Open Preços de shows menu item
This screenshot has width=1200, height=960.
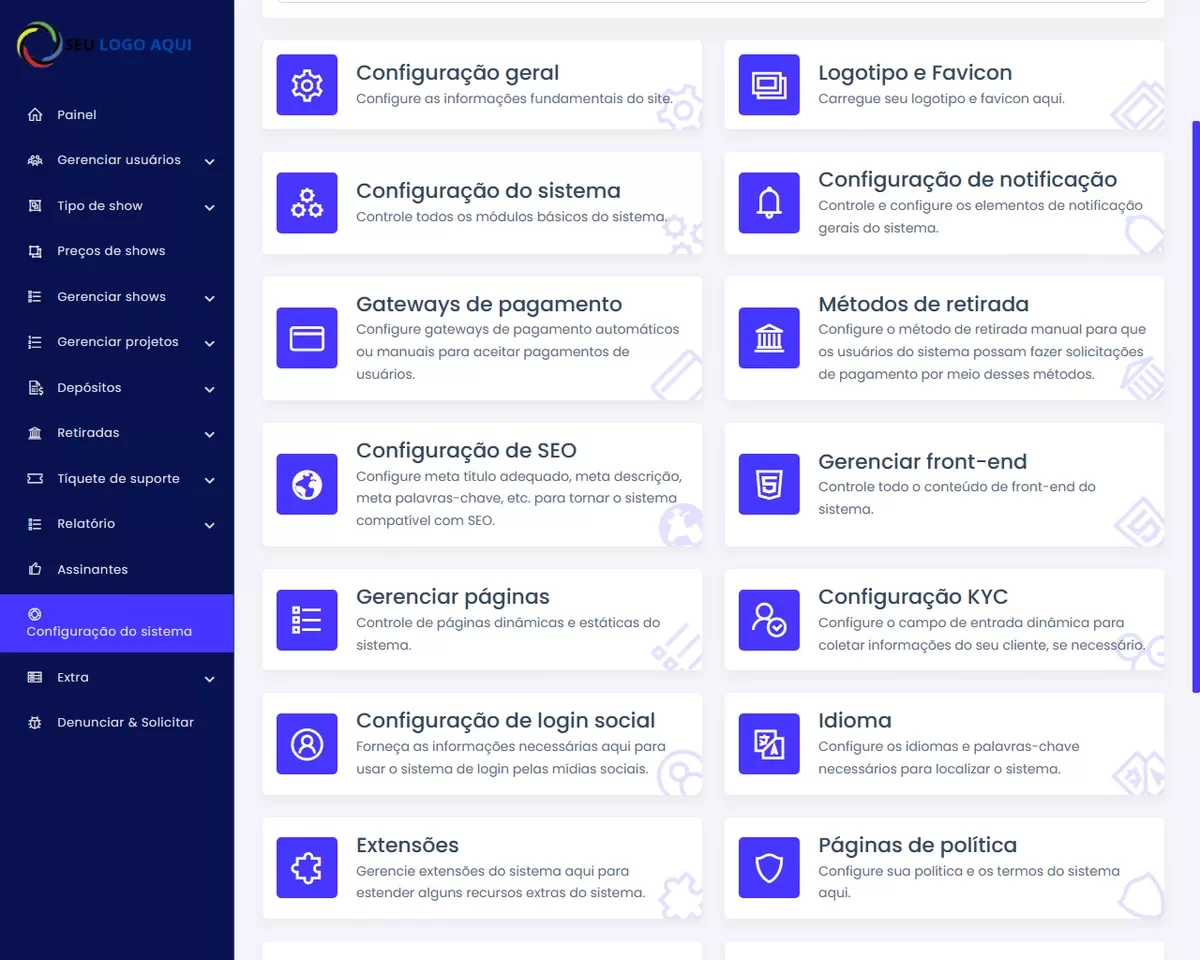[x=110, y=251]
